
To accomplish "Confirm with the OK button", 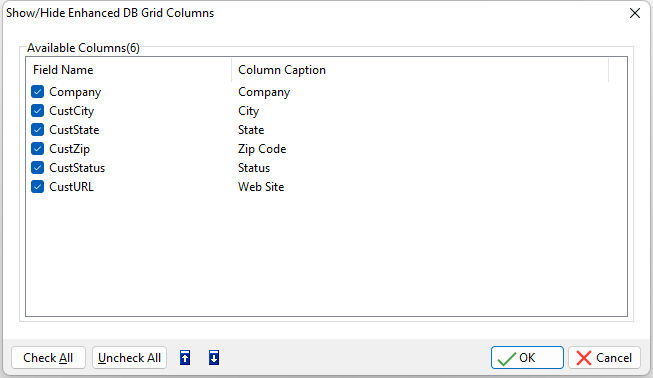I will point(527,358).
